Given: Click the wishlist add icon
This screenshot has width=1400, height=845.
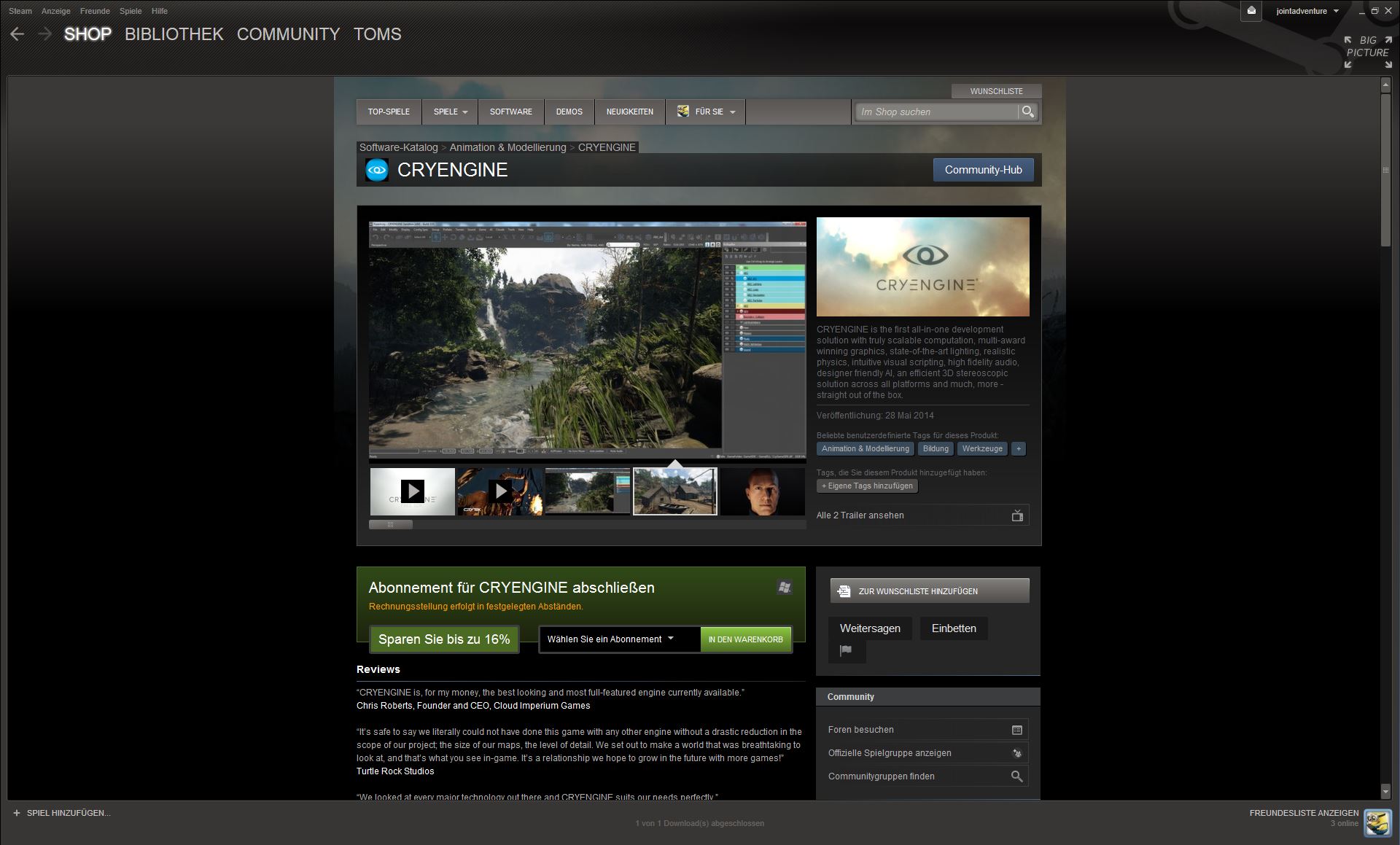Looking at the screenshot, I should pos(844,591).
